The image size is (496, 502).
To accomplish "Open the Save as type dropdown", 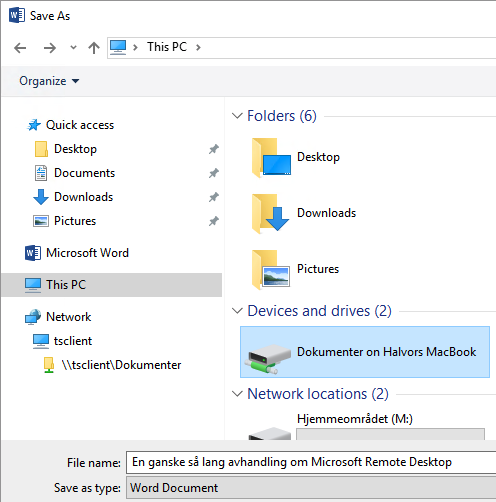I will (x=311, y=488).
